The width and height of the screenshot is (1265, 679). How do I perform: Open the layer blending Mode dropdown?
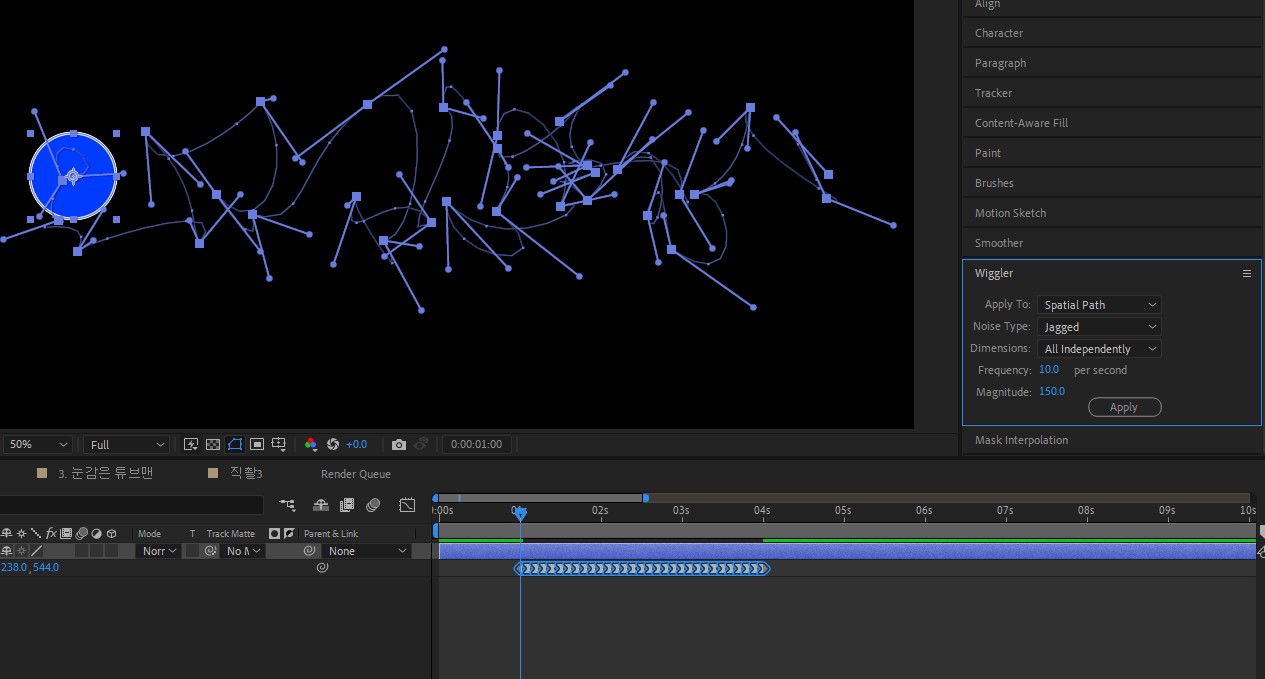tap(159, 551)
